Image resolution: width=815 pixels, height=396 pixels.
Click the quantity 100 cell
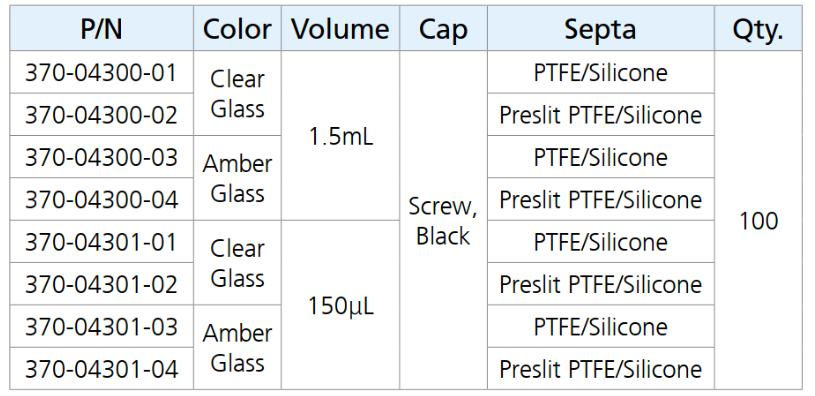[758, 220]
